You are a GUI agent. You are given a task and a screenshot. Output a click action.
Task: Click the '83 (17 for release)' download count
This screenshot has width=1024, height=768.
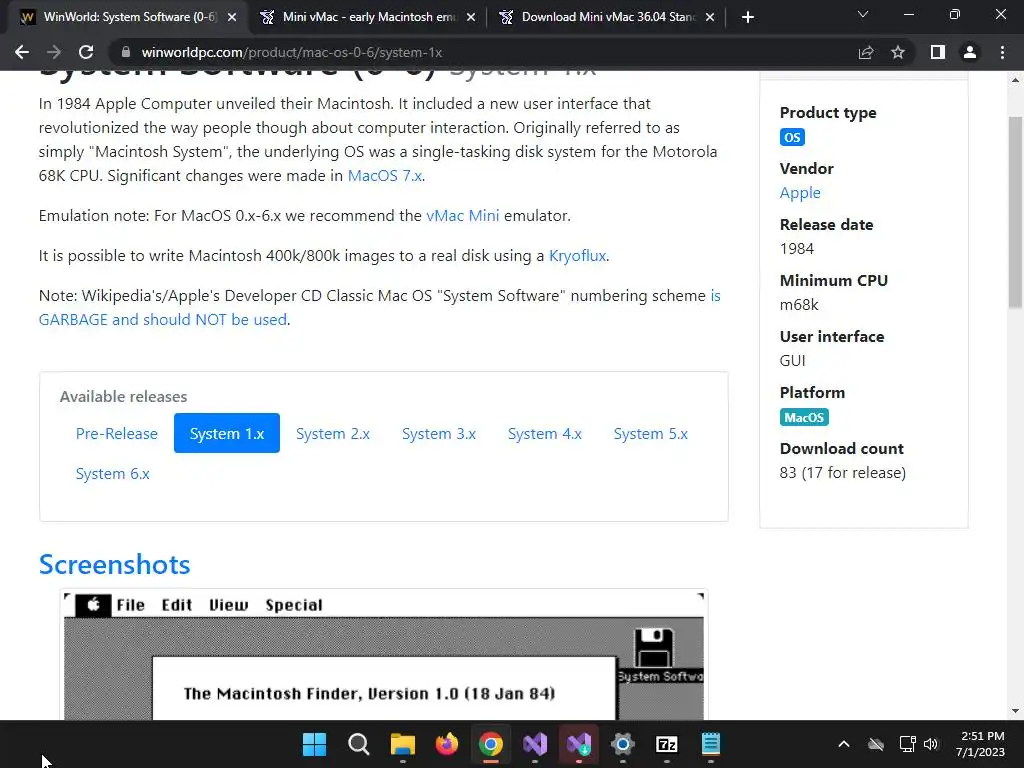[842, 473]
